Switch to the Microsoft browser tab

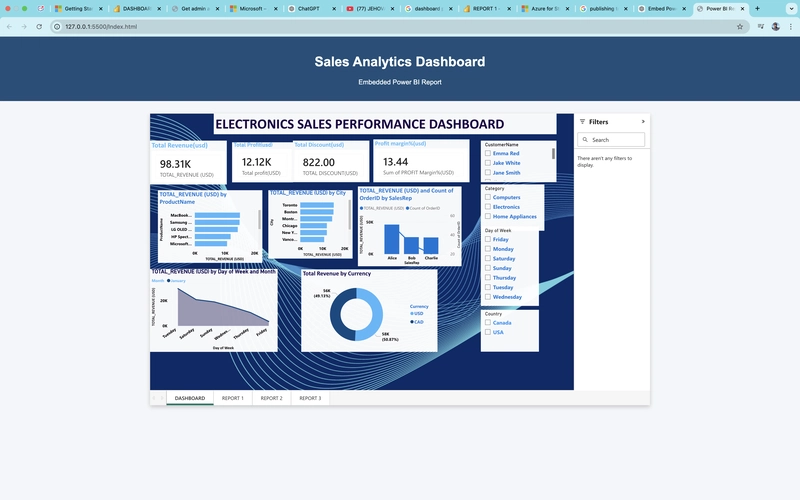[x=254, y=9]
